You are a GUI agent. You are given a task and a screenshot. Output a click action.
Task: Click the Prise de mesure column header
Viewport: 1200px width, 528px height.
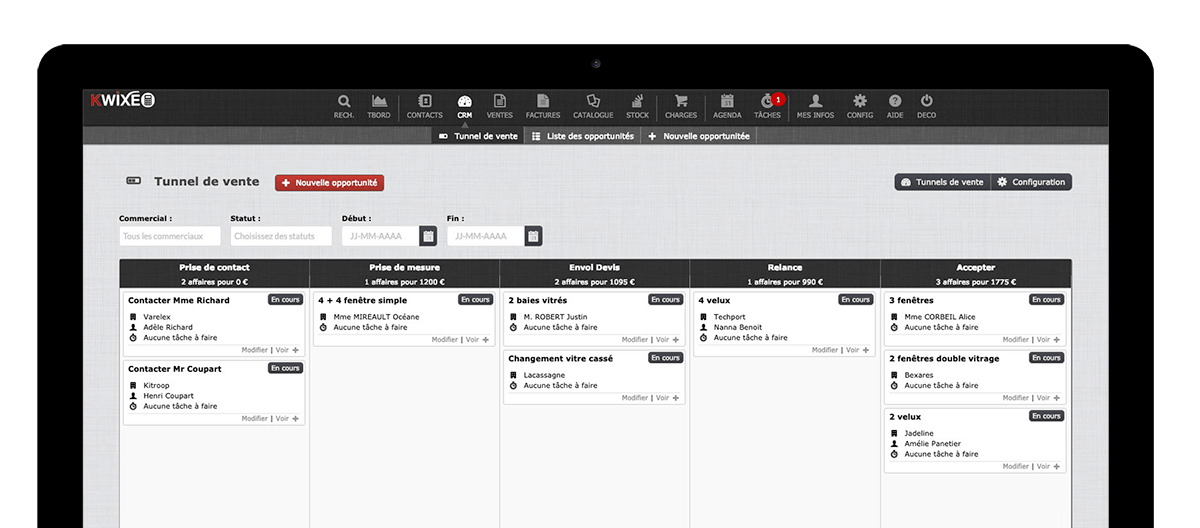405,274
